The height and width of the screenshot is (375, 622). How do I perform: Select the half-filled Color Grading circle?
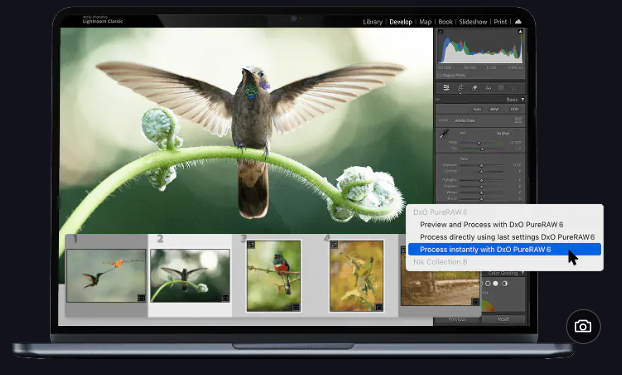pos(505,283)
